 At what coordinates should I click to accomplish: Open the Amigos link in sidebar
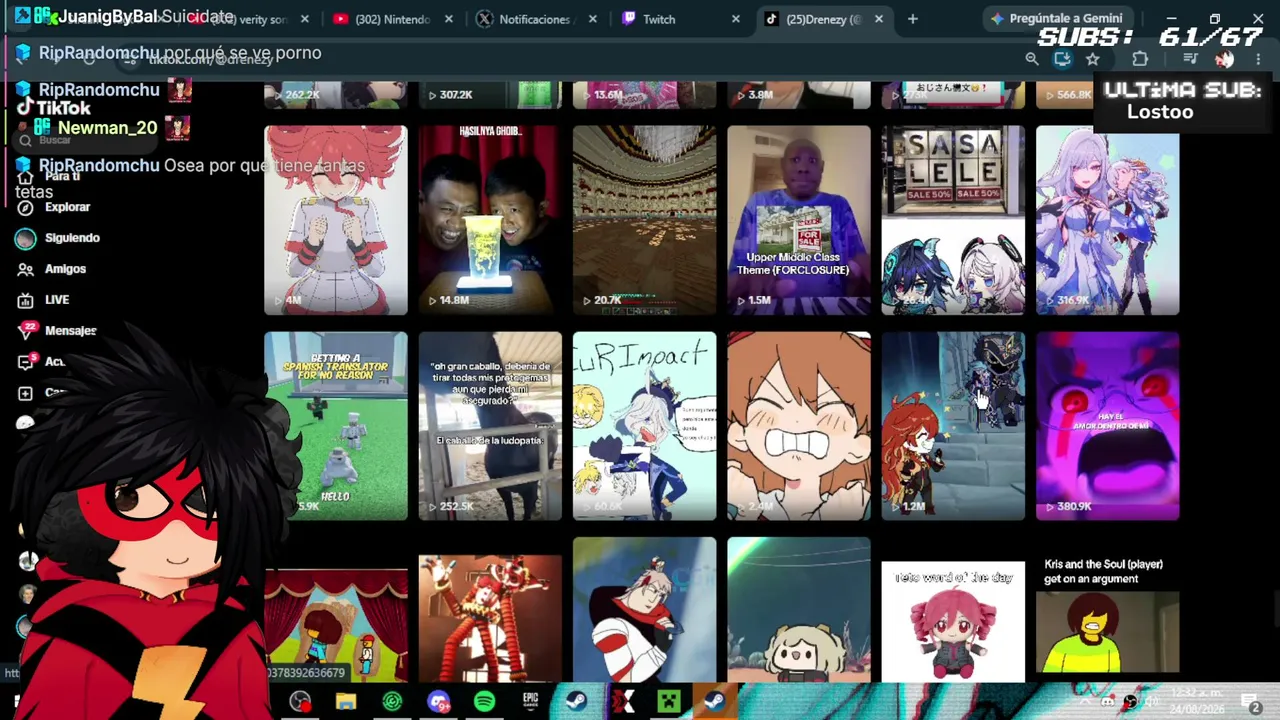tap(65, 269)
